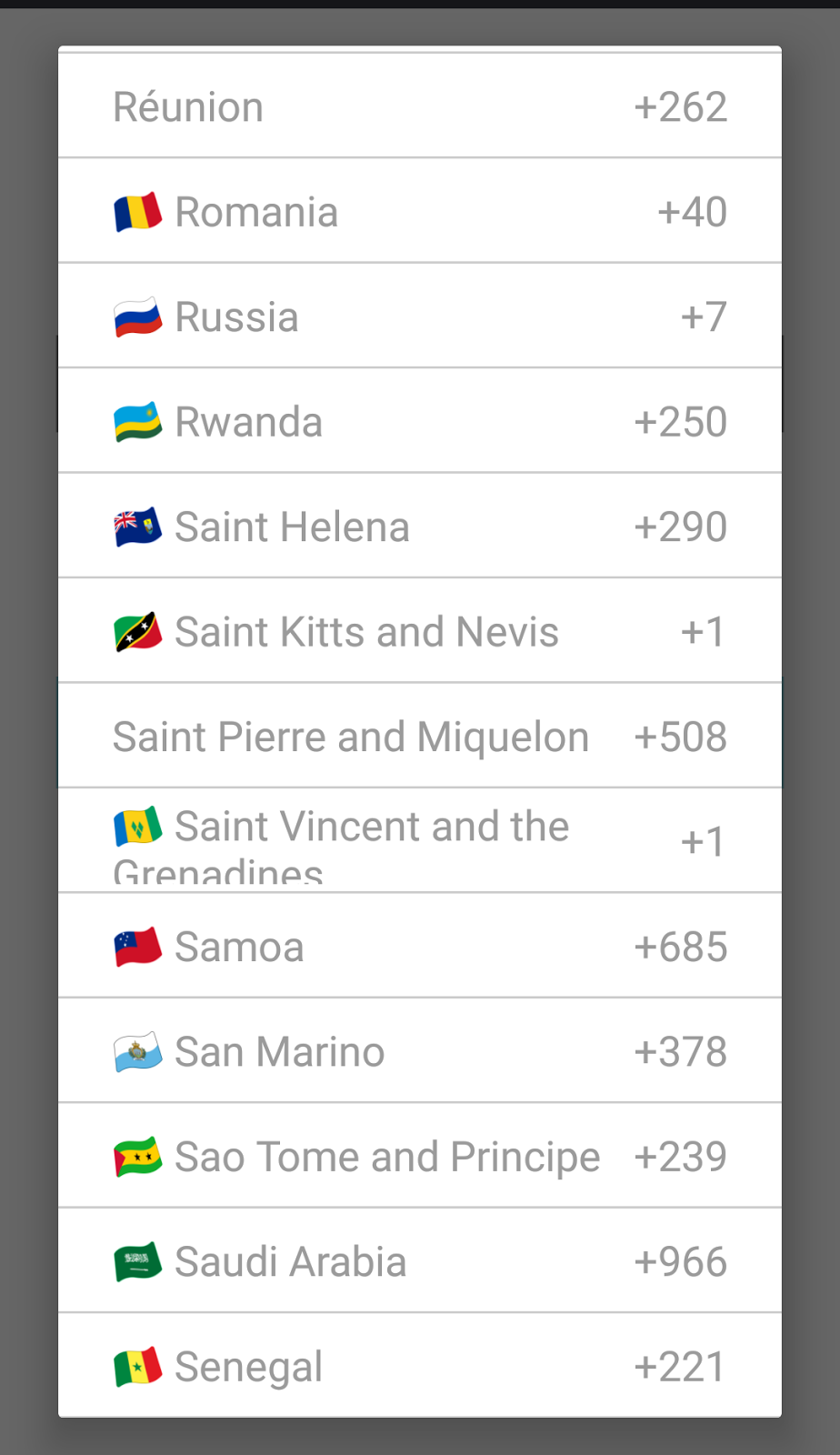Tap the +378 dial code
Screen dimensions: 840x1455
(680, 1053)
